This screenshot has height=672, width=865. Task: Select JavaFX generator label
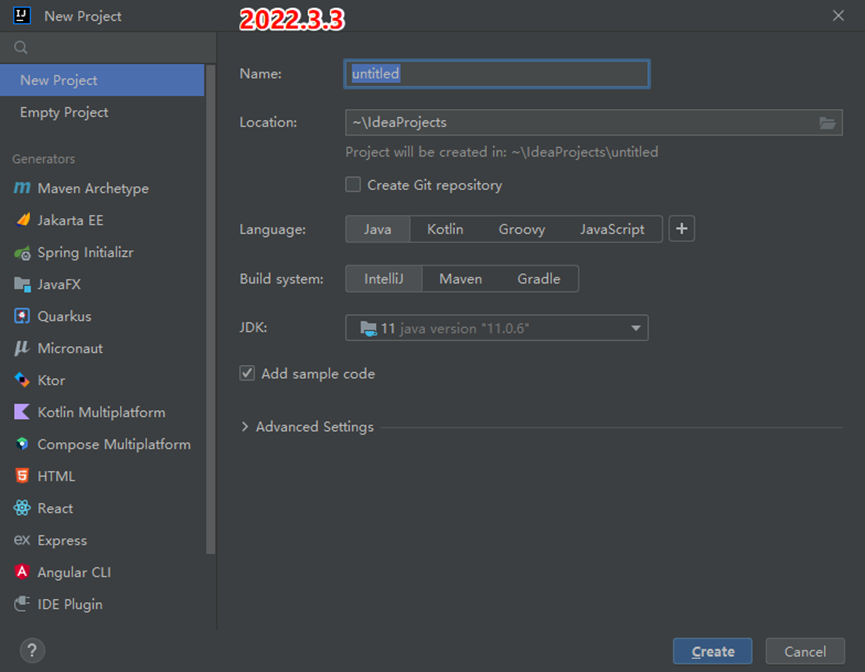click(59, 284)
